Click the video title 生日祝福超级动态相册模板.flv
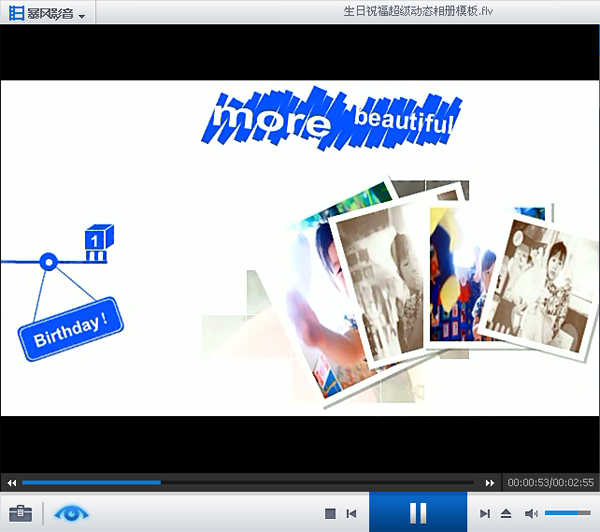The image size is (600, 532). click(418, 11)
